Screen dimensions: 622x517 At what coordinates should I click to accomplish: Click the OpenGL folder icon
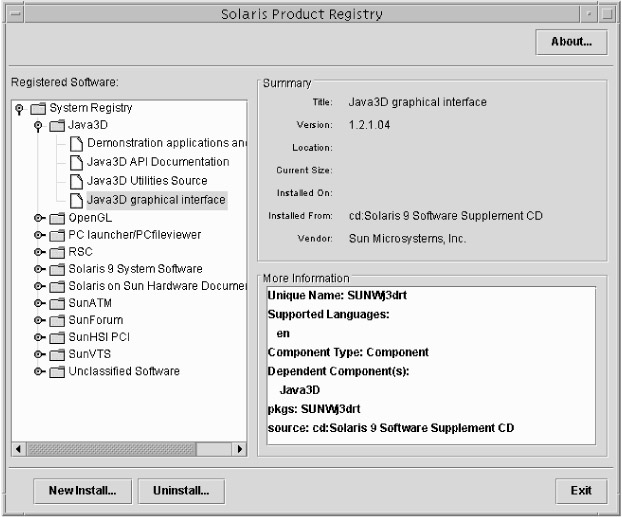57,218
